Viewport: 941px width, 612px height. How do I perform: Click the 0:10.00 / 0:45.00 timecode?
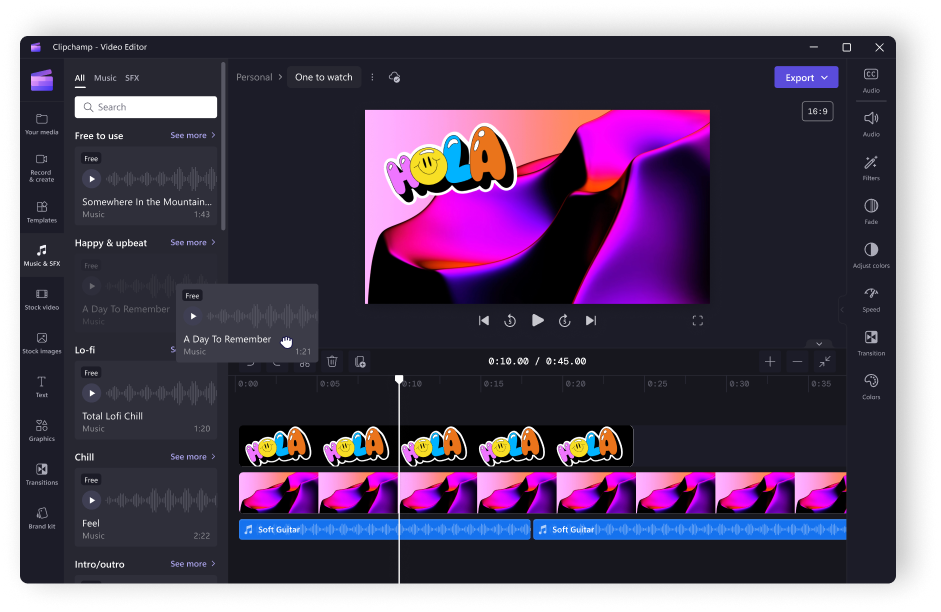(x=537, y=361)
